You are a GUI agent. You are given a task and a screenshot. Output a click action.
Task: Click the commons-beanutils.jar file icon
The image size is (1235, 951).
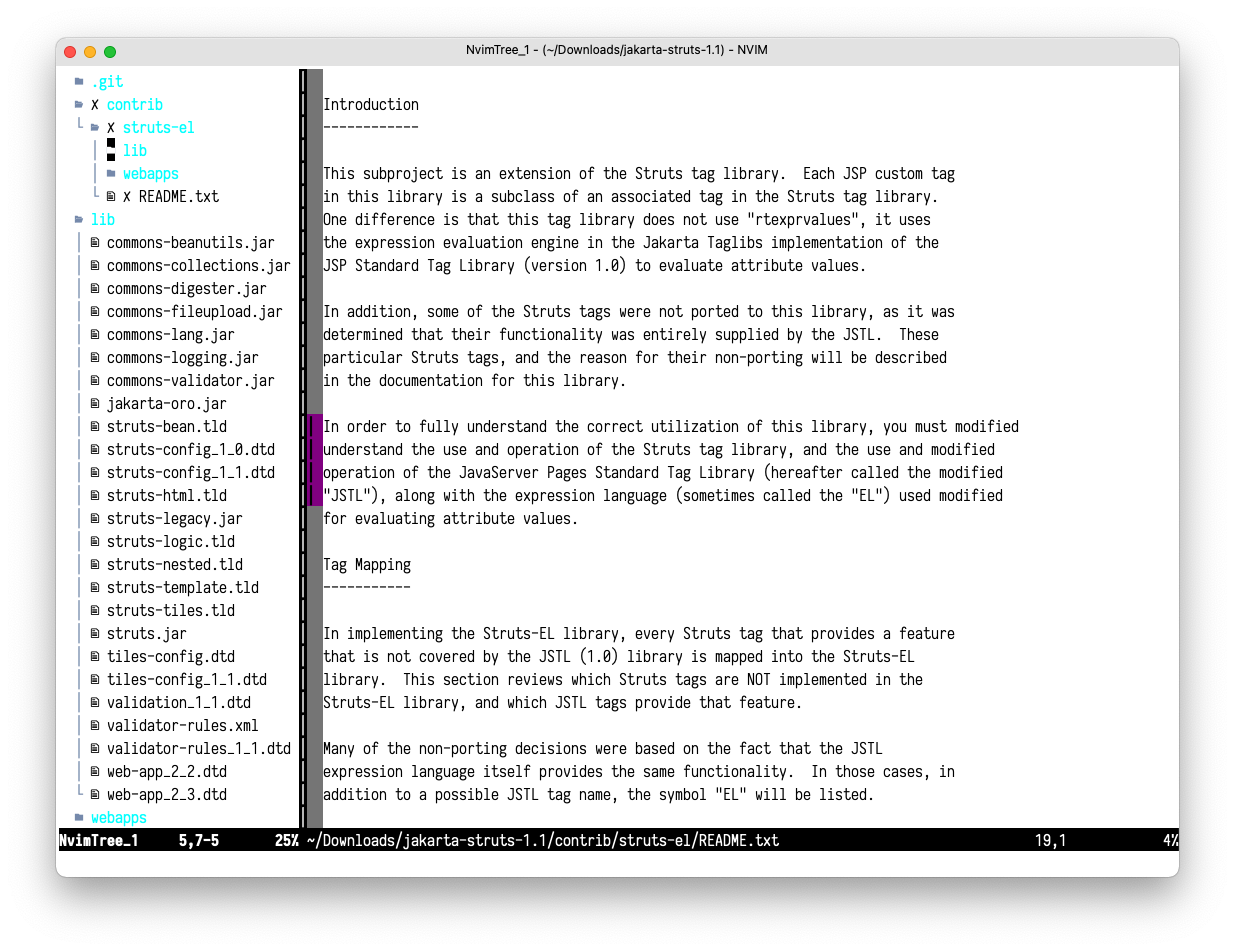point(95,243)
